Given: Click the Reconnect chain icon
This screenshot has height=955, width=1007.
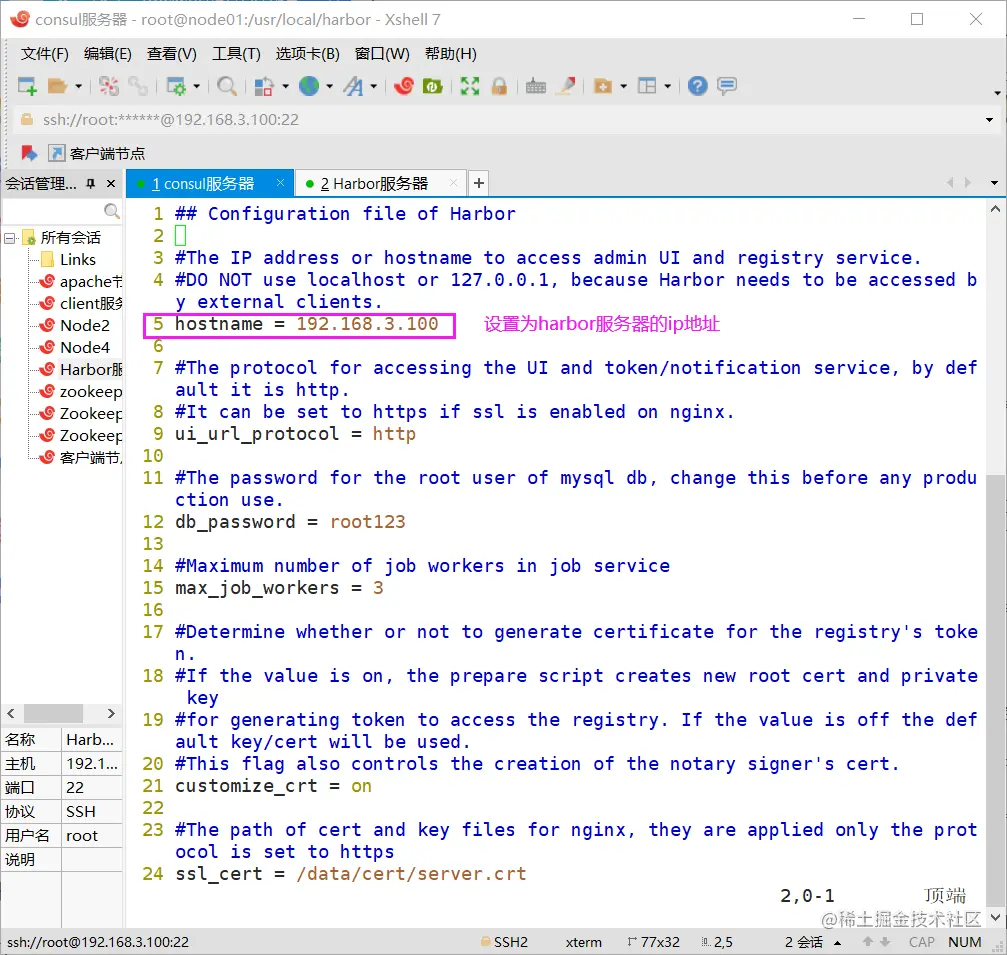Looking at the screenshot, I should click(x=138, y=85).
